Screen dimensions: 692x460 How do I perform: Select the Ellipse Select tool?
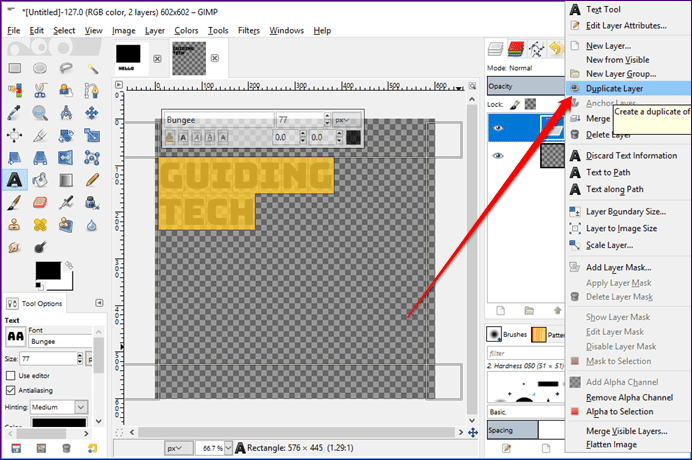40,68
